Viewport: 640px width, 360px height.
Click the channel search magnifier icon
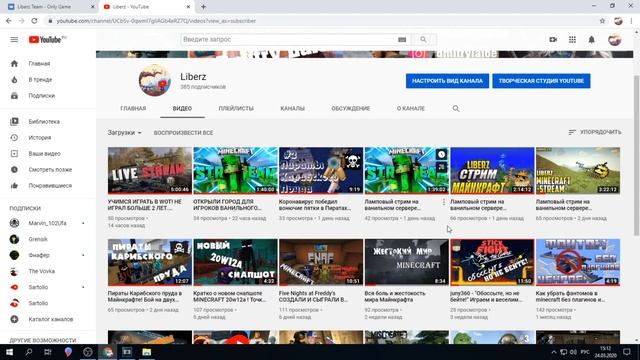pyautogui.click(x=456, y=109)
